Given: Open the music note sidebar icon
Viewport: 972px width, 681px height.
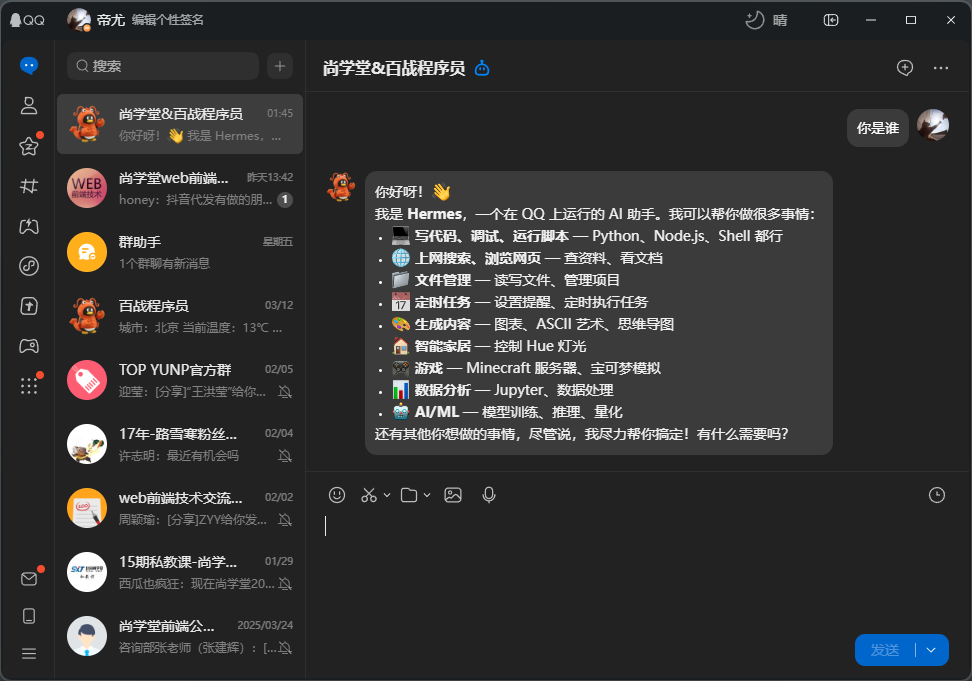Looking at the screenshot, I should click(x=29, y=266).
